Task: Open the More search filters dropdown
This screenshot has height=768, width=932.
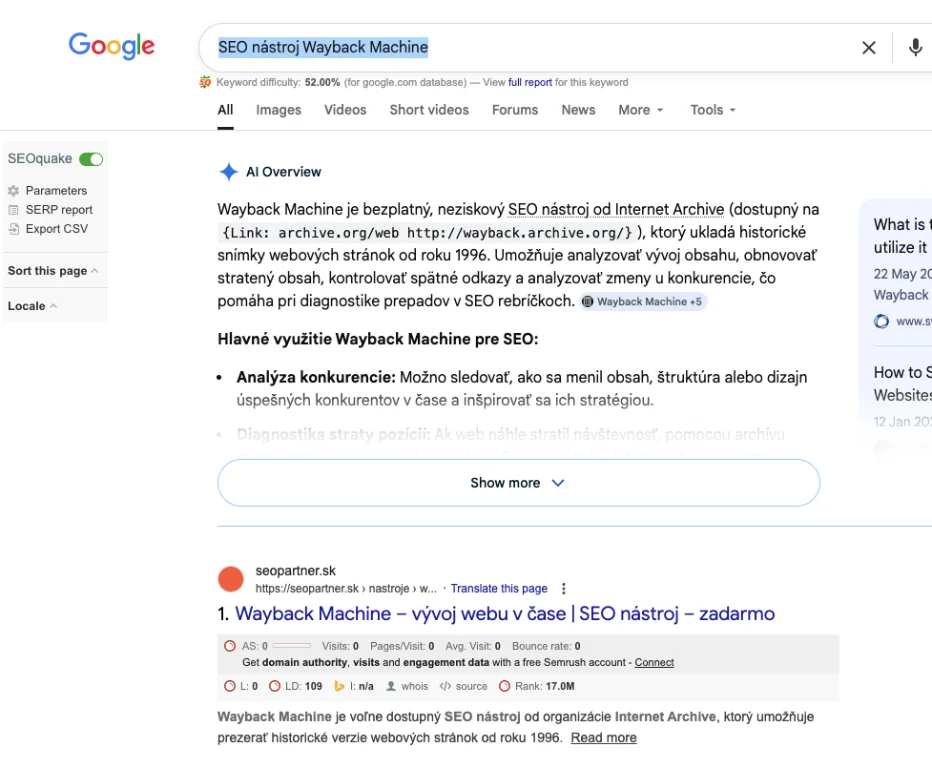Action: point(640,110)
